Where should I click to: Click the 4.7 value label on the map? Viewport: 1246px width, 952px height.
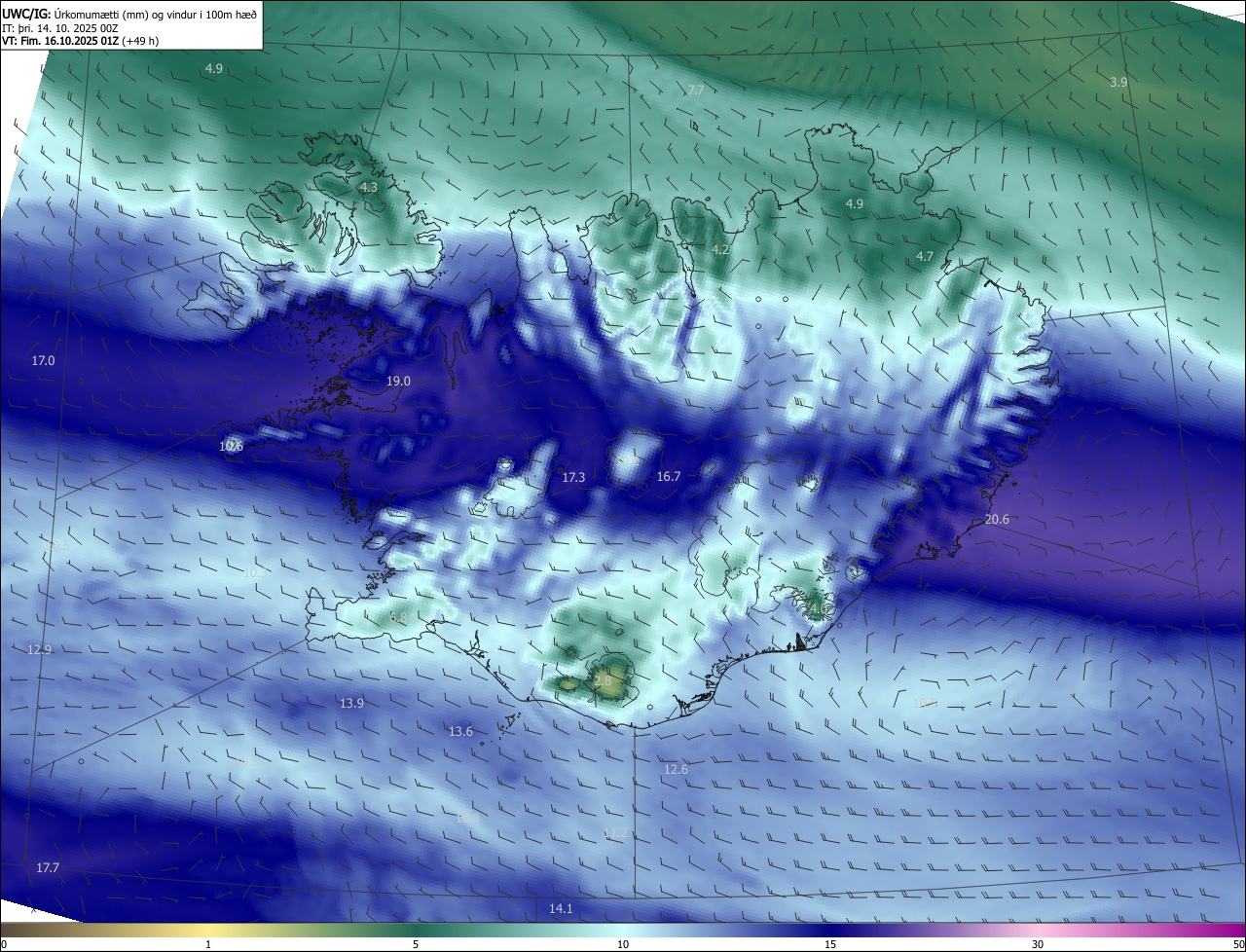(x=925, y=257)
